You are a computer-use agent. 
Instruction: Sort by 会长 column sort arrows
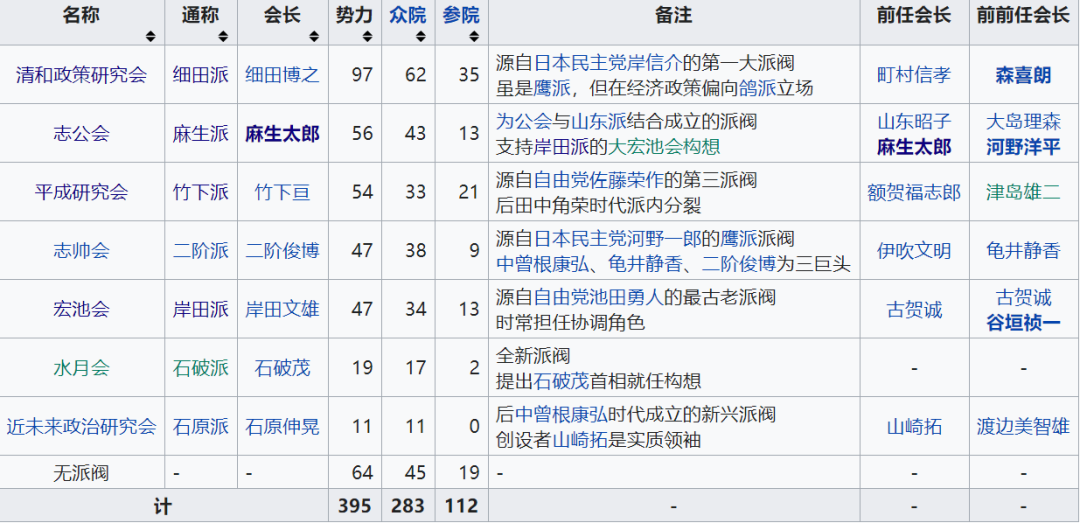[x=314, y=37]
